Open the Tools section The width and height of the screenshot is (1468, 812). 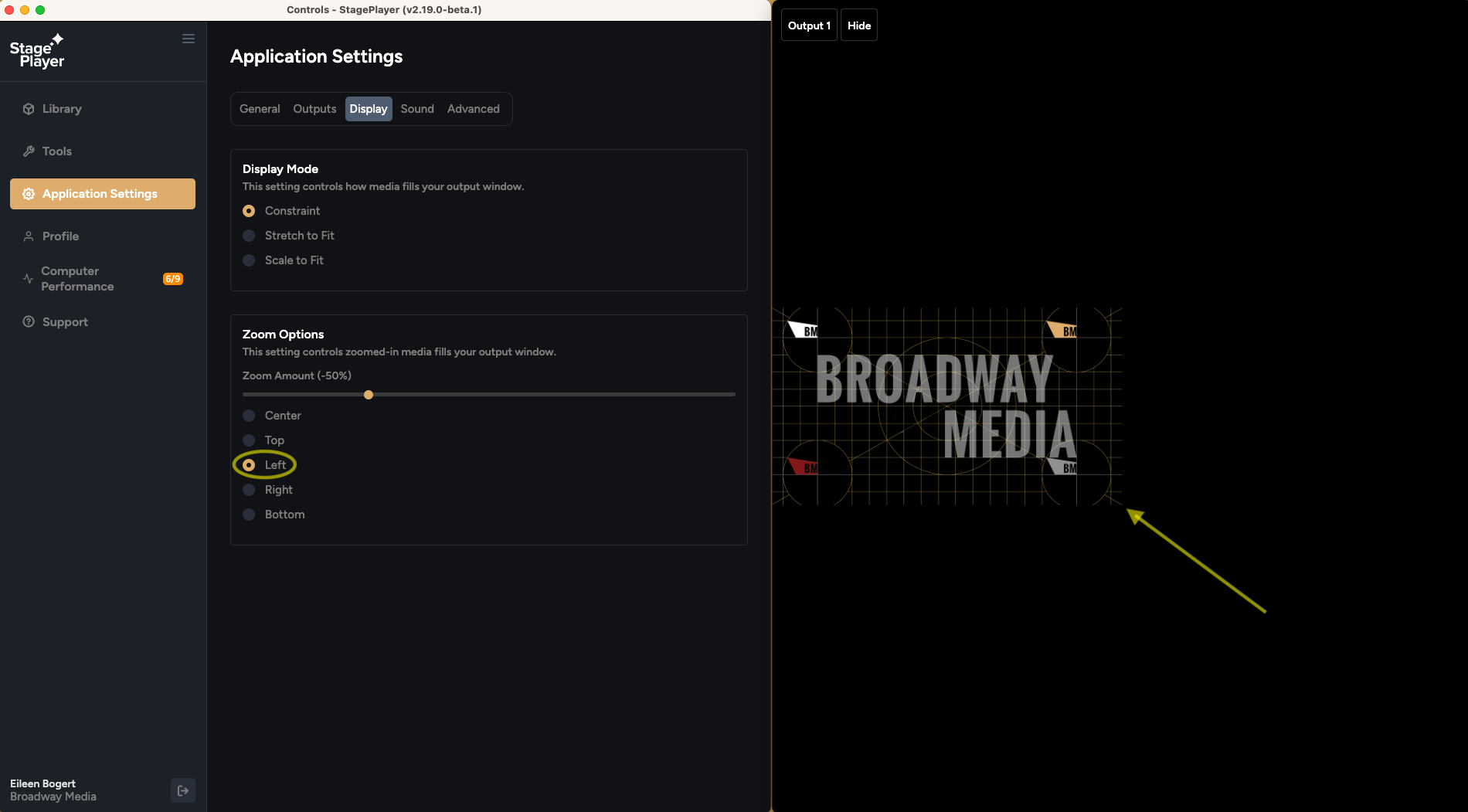coord(103,151)
